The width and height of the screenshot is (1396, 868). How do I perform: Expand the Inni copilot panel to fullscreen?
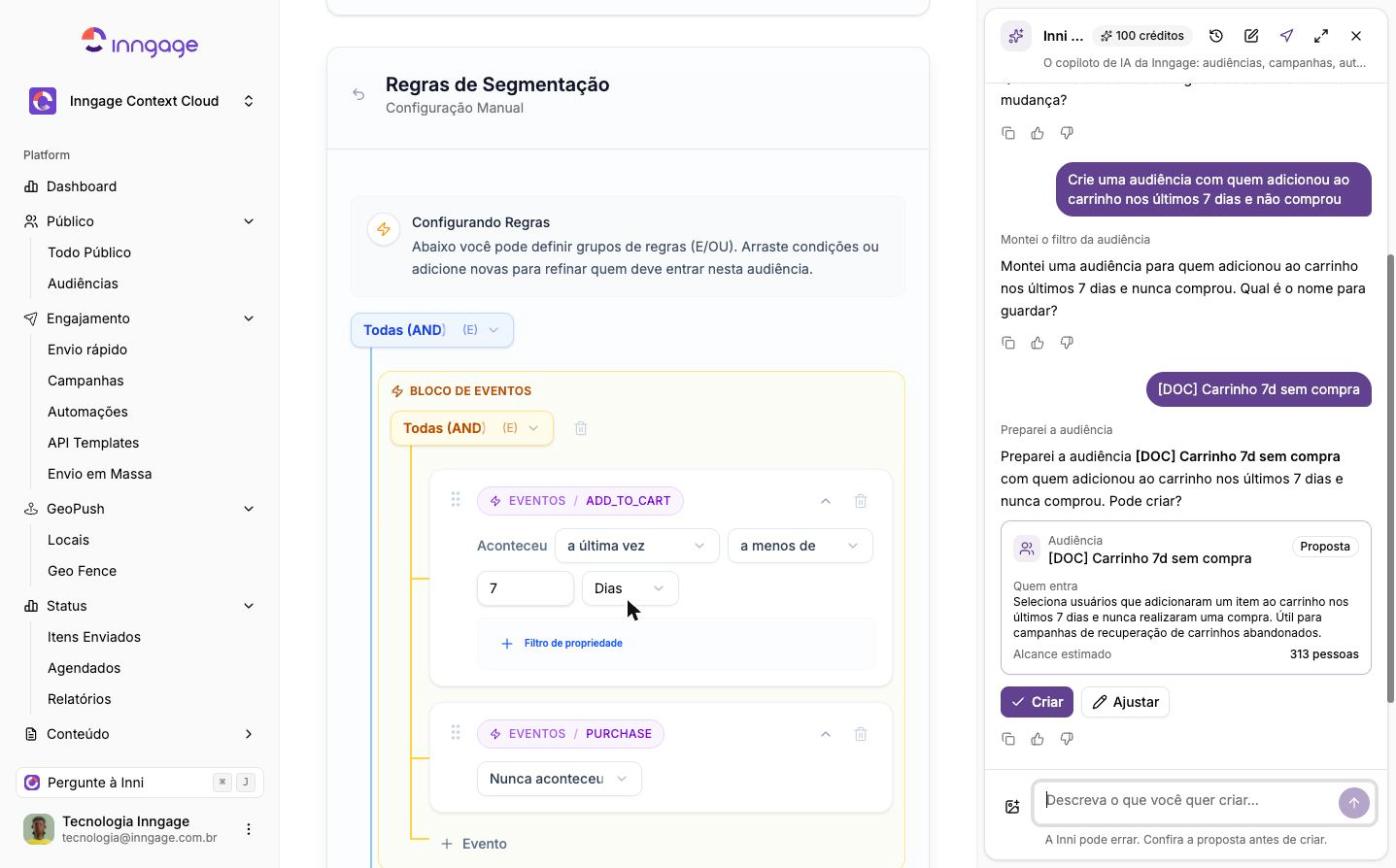1321,36
